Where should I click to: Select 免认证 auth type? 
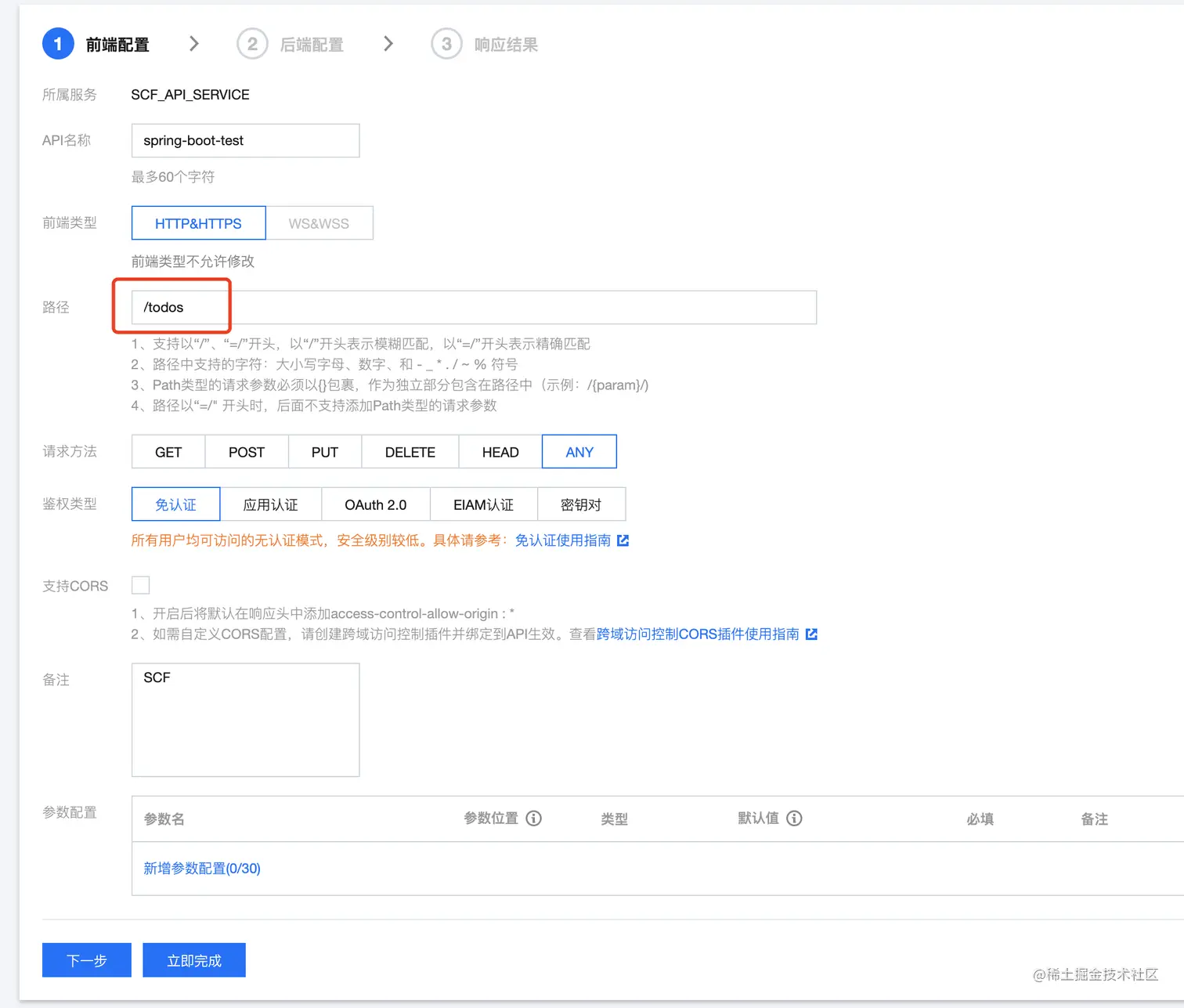click(176, 504)
